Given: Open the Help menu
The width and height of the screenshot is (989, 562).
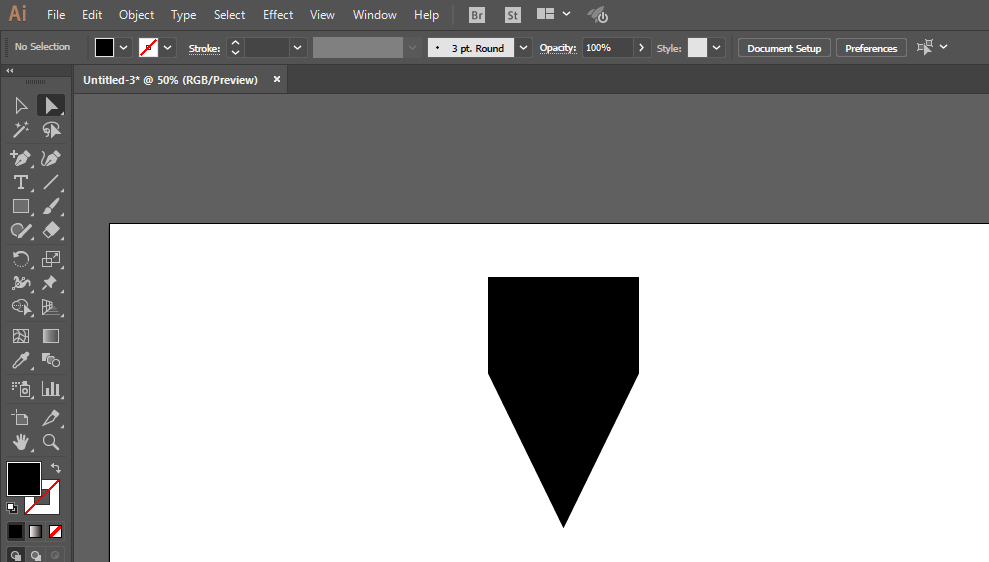Looking at the screenshot, I should coord(426,15).
